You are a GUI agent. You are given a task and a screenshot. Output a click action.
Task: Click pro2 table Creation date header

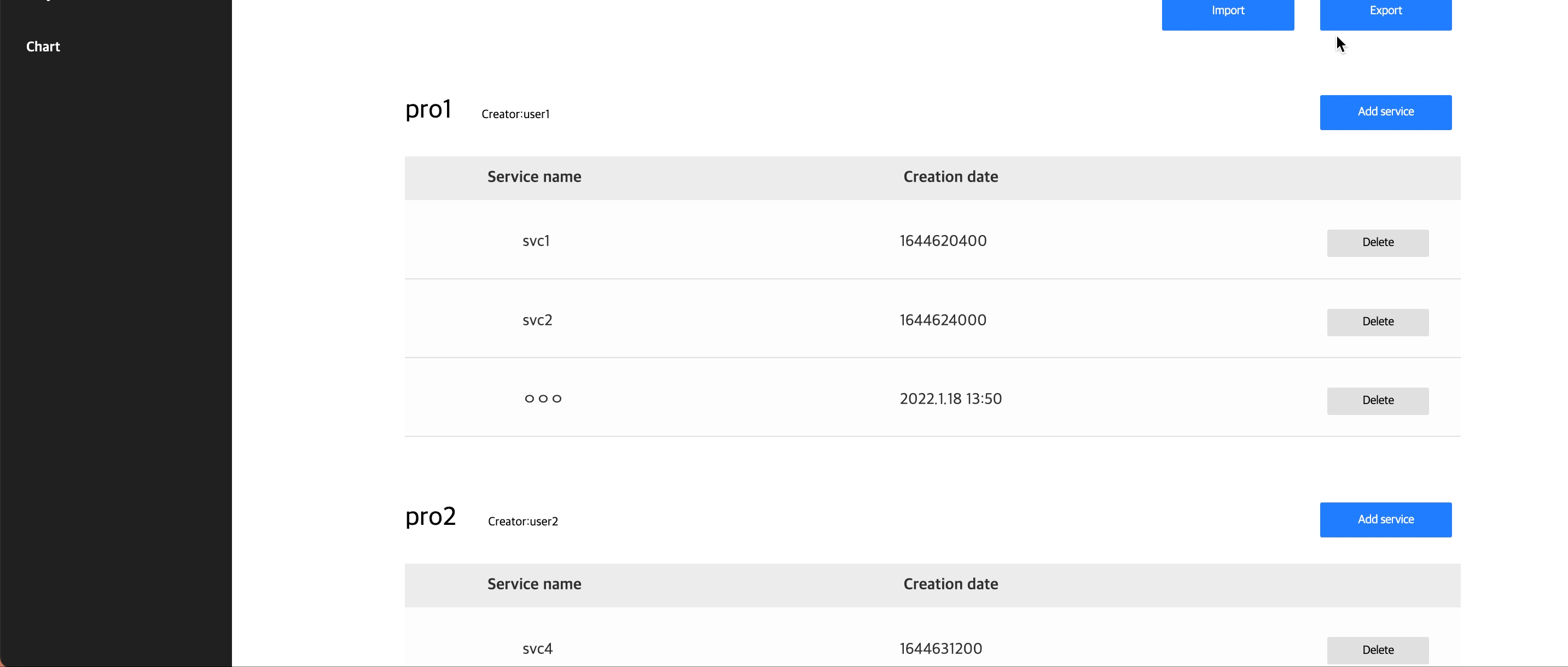click(950, 584)
